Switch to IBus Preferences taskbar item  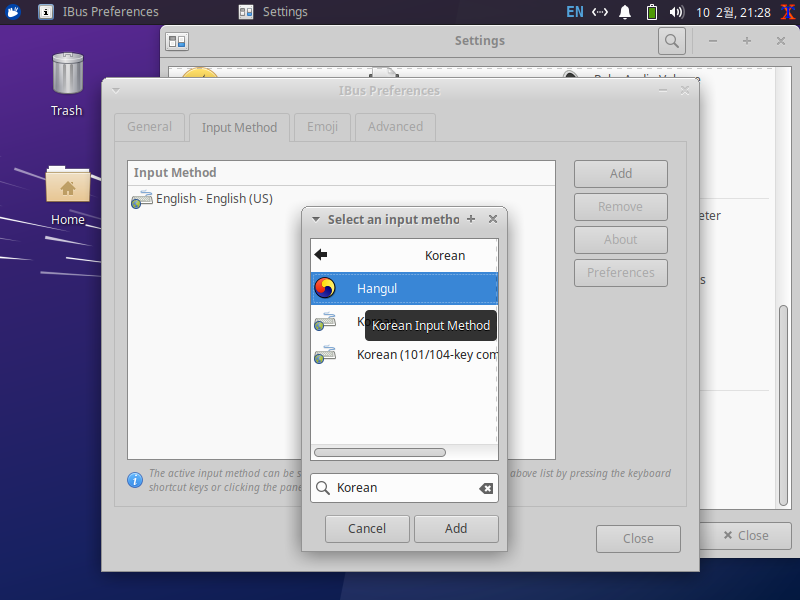[98, 12]
